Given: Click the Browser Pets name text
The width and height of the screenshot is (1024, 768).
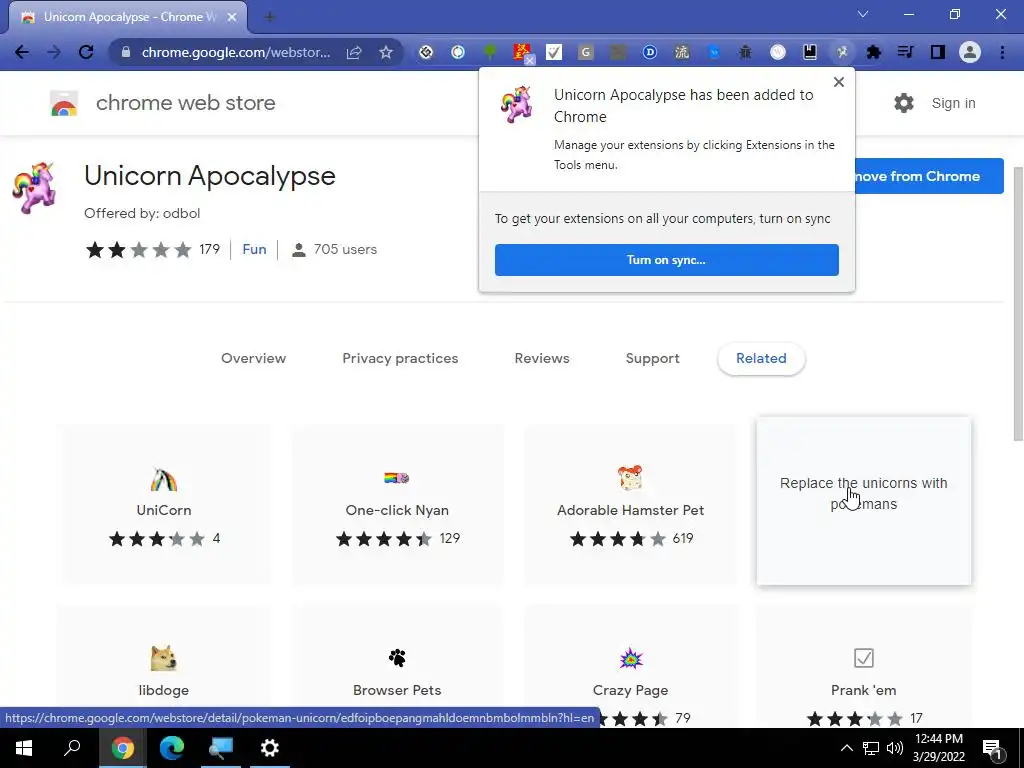Looking at the screenshot, I should [397, 690].
